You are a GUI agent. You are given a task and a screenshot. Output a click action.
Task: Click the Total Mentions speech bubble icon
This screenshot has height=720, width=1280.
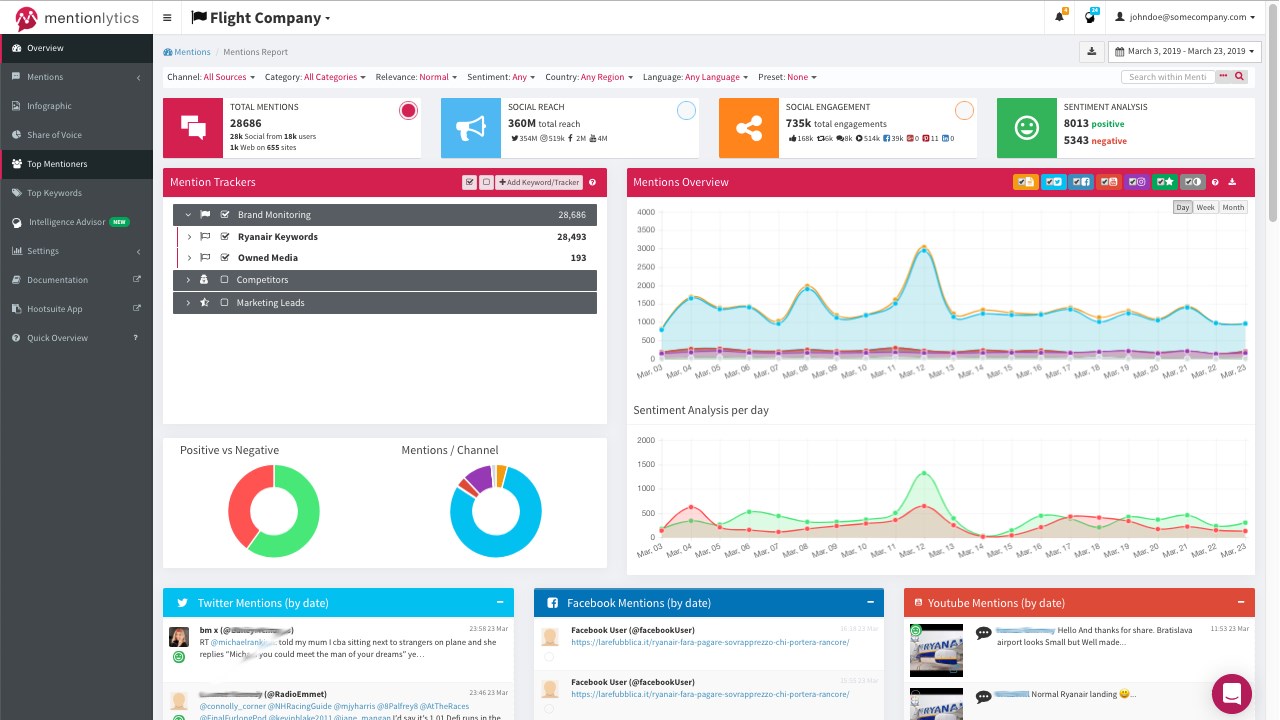pos(193,128)
